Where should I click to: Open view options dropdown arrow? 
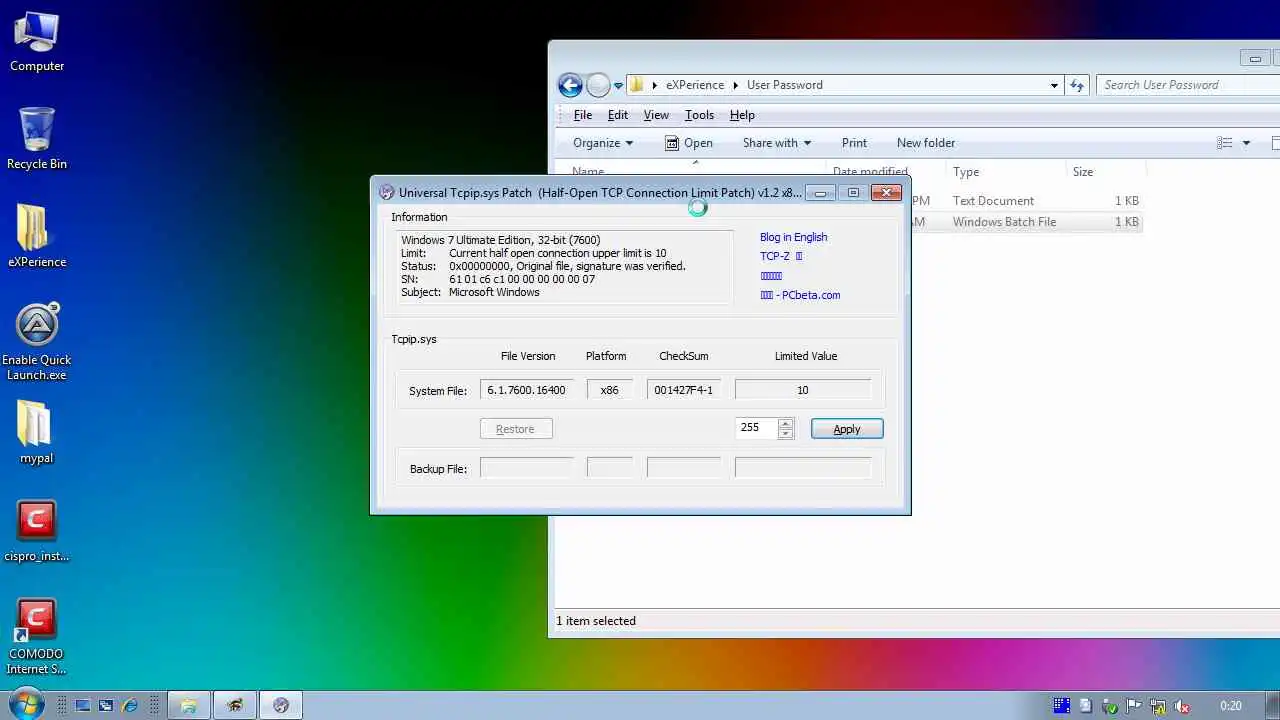tap(1246, 143)
